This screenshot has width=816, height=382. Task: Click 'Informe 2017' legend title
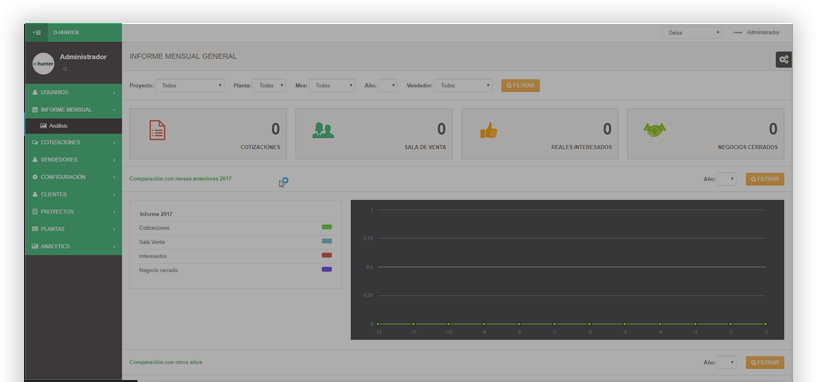click(156, 214)
